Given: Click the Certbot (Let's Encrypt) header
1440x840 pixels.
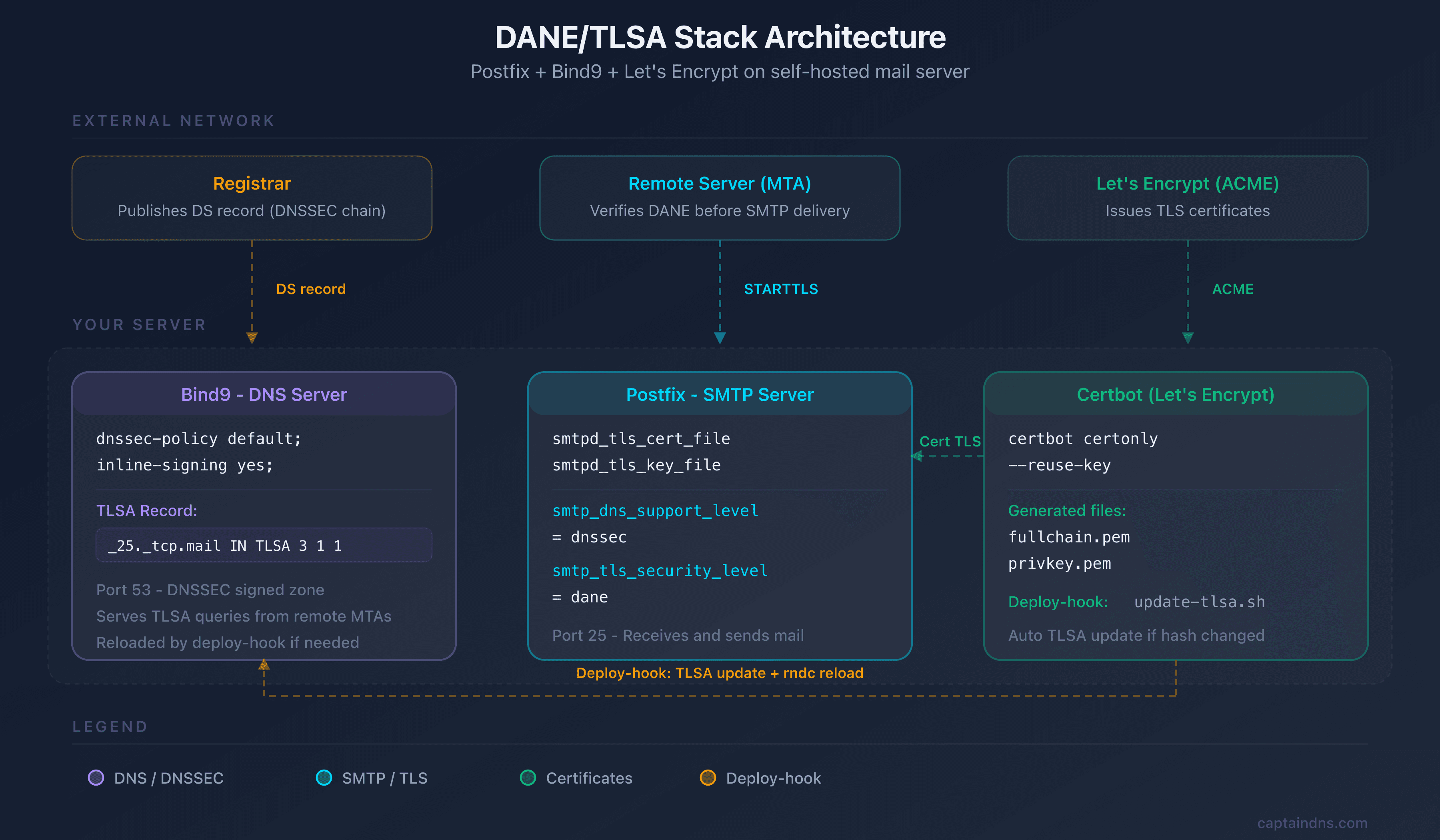Looking at the screenshot, I should tap(1176, 394).
